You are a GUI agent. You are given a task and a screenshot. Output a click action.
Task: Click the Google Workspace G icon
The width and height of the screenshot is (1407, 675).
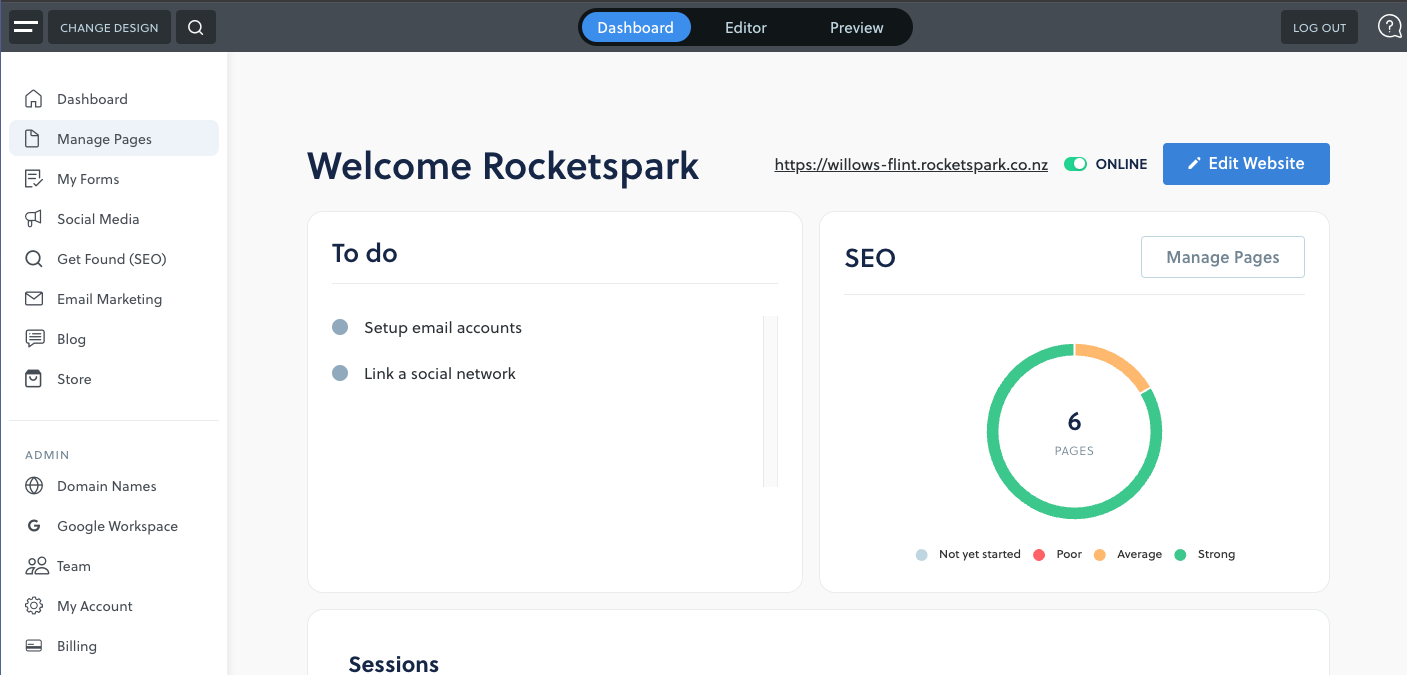coord(34,526)
